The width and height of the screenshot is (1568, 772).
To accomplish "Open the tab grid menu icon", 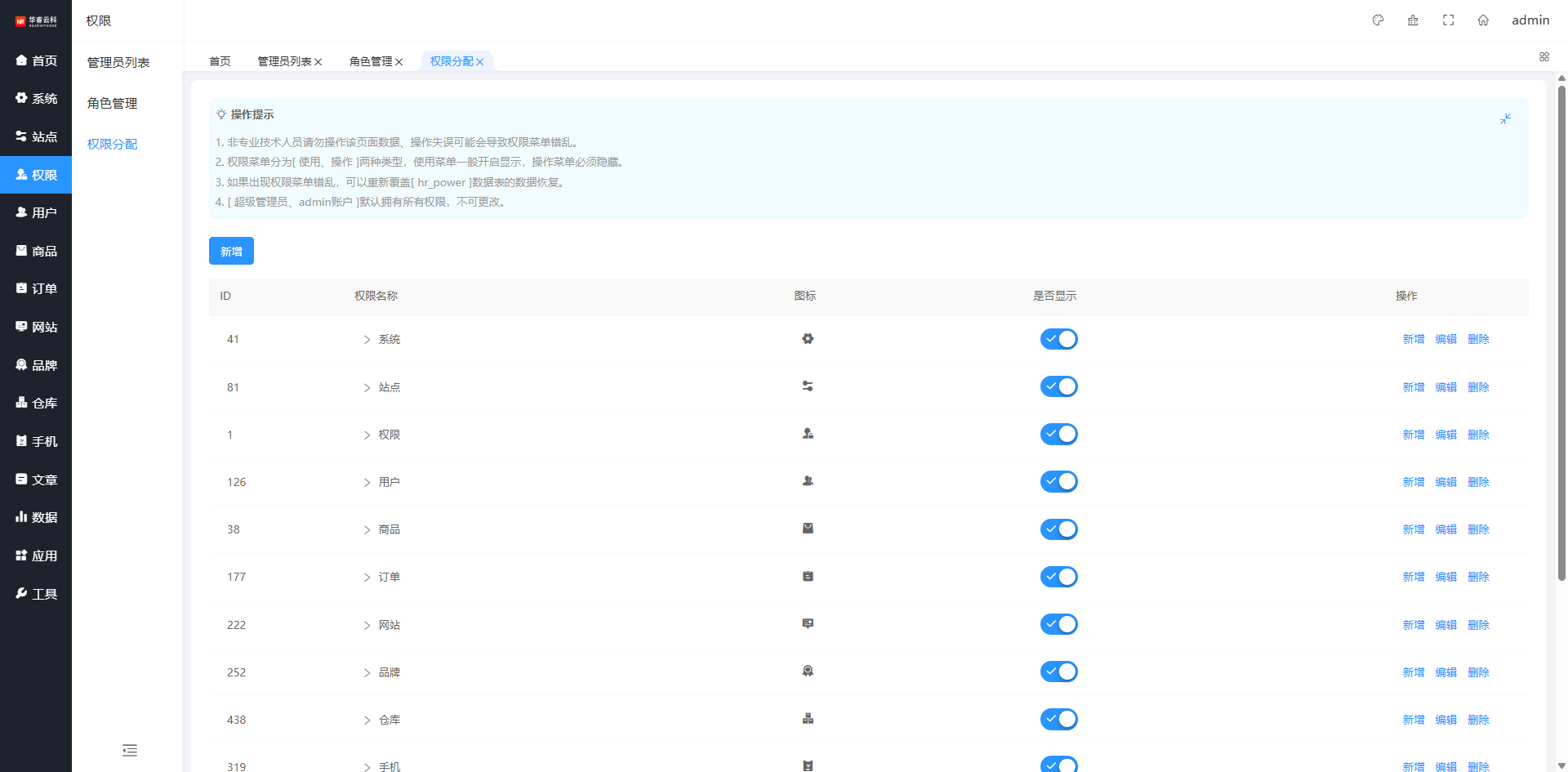I will (x=1543, y=57).
